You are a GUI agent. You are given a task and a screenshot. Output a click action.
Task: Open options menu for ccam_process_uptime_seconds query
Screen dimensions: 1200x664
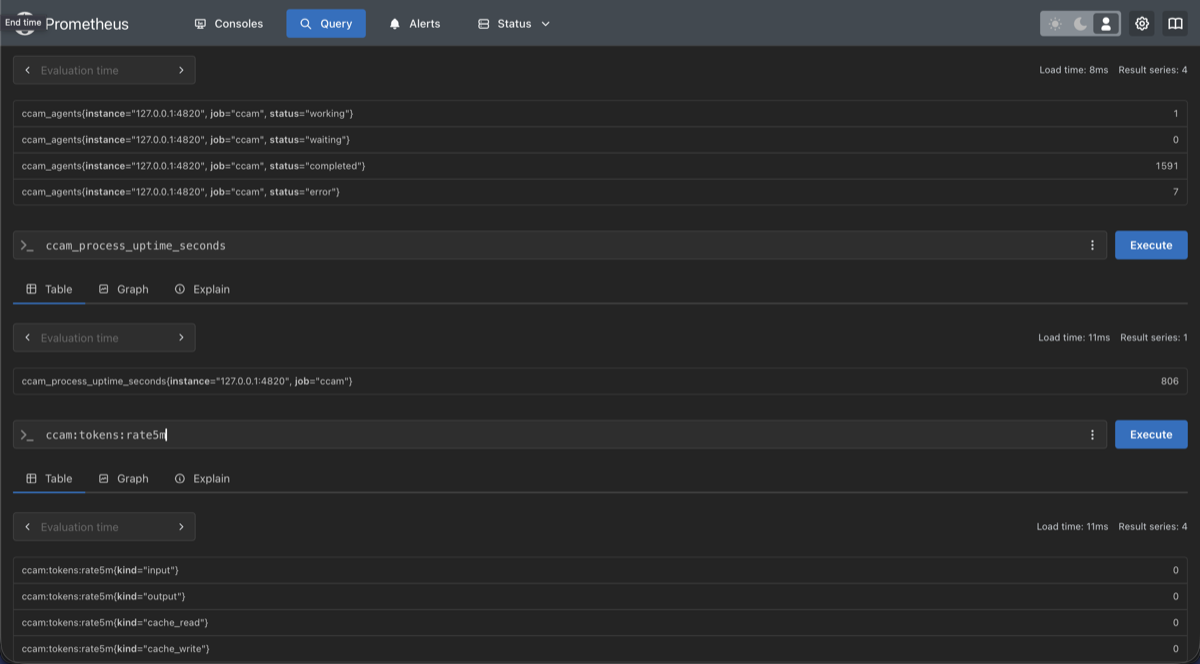(1092, 245)
